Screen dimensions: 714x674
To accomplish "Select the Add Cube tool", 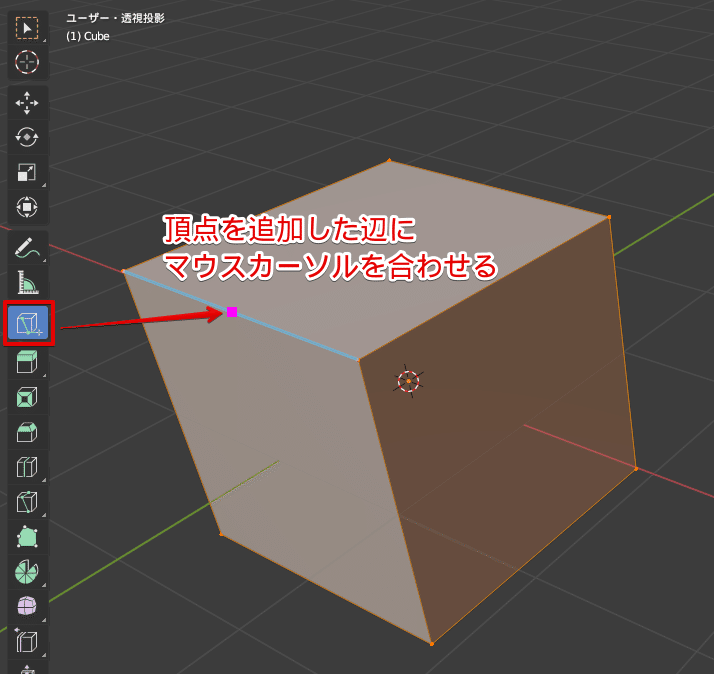I will (28, 323).
